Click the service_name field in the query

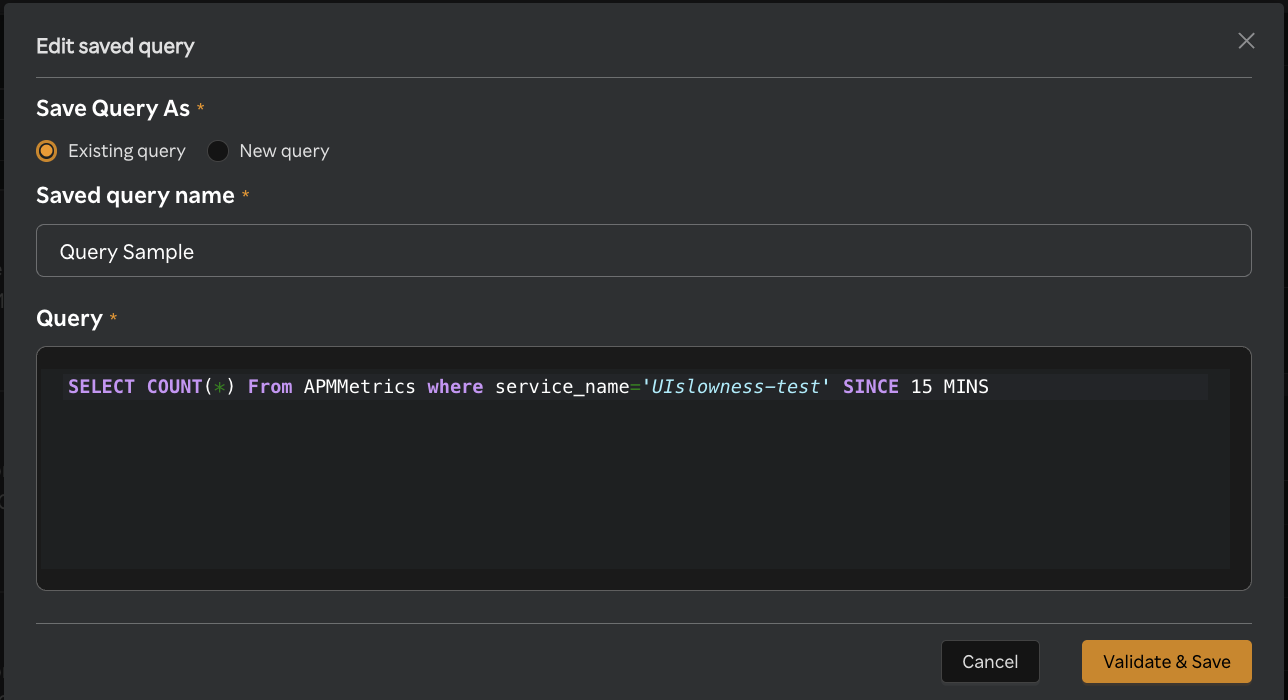pyautogui.click(x=560, y=386)
